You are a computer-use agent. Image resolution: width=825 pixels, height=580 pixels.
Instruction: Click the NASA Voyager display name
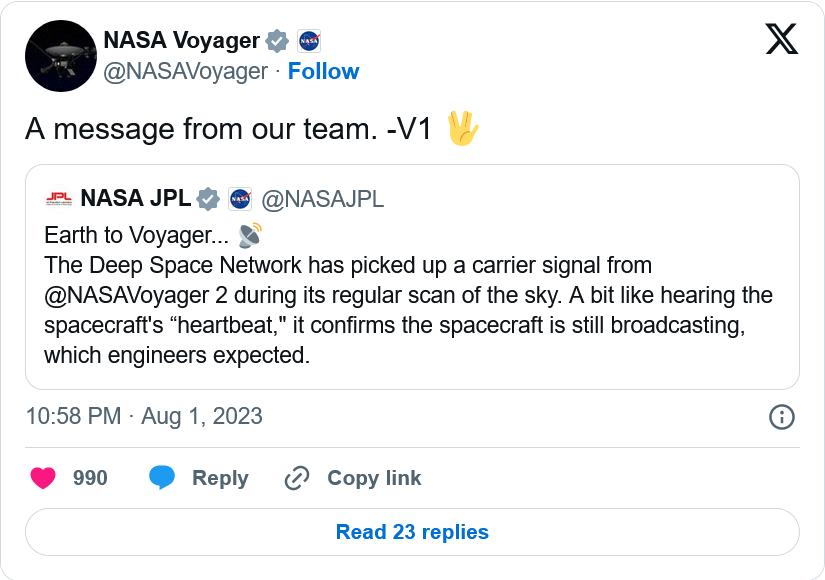tap(181, 41)
